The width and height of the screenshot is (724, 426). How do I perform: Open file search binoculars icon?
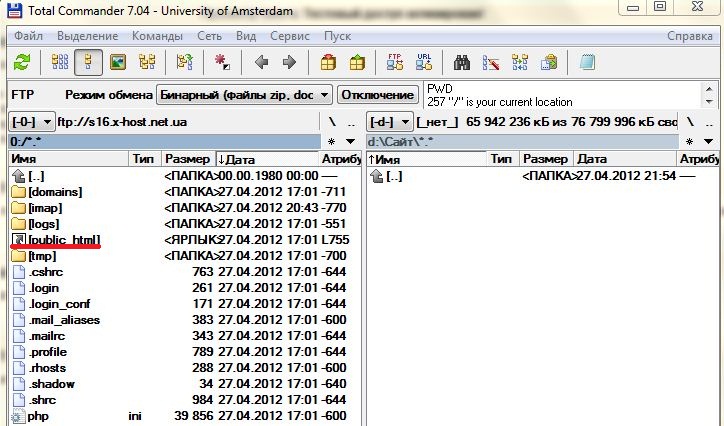(462, 62)
